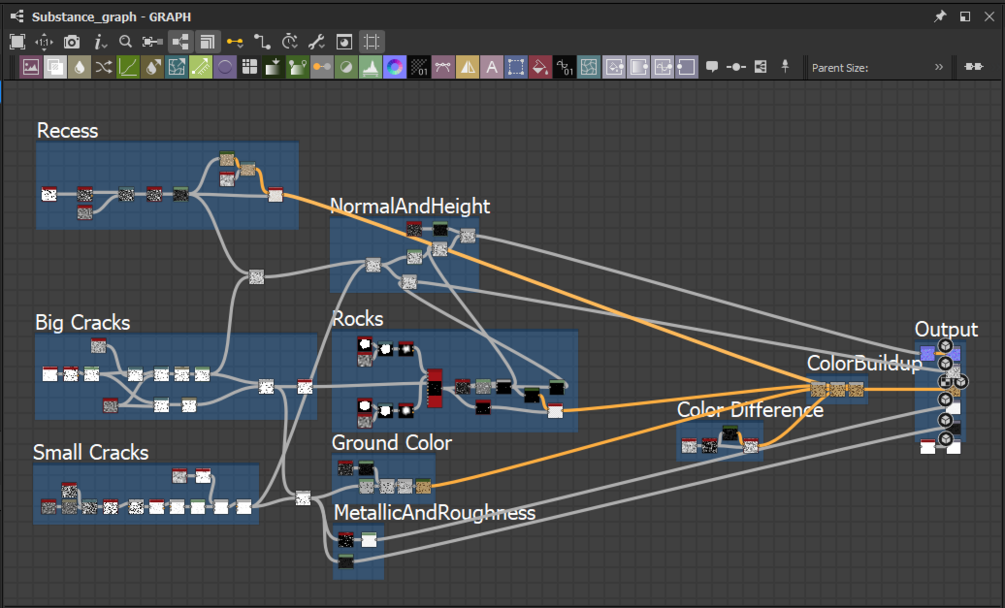1005x608 pixels.
Task: Add an Output node from the toolbar
Action: click(x=686, y=67)
